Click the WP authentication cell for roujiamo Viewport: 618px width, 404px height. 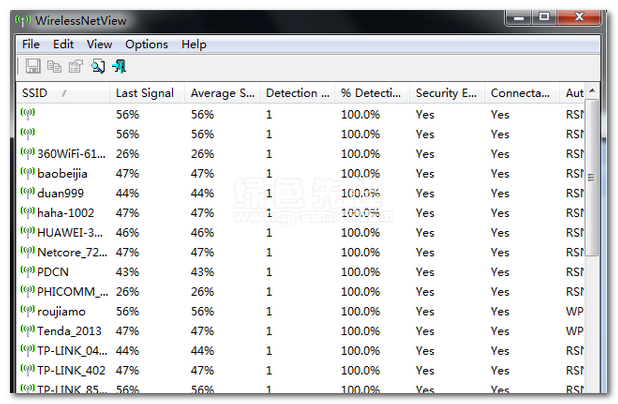[575, 311]
